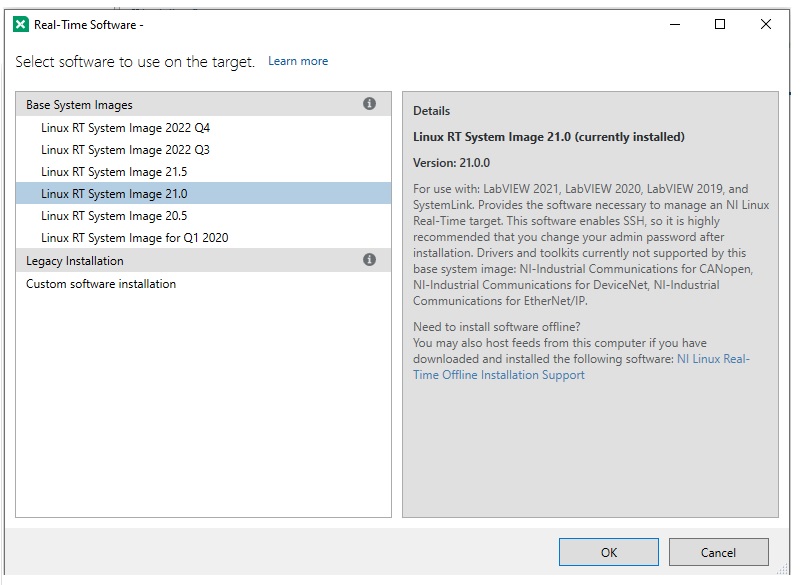Choose Linux RT System Image 21.5

114,172
